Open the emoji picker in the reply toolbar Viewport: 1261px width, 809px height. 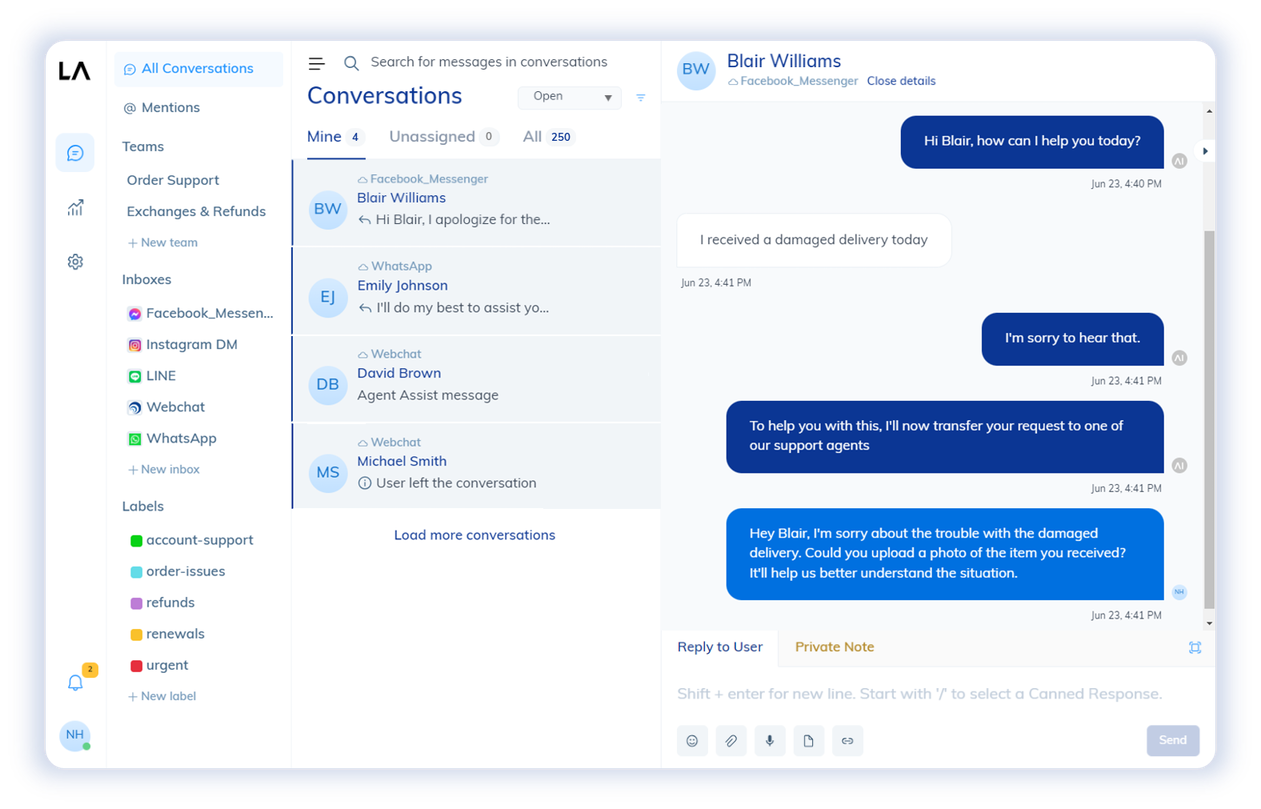(x=692, y=740)
